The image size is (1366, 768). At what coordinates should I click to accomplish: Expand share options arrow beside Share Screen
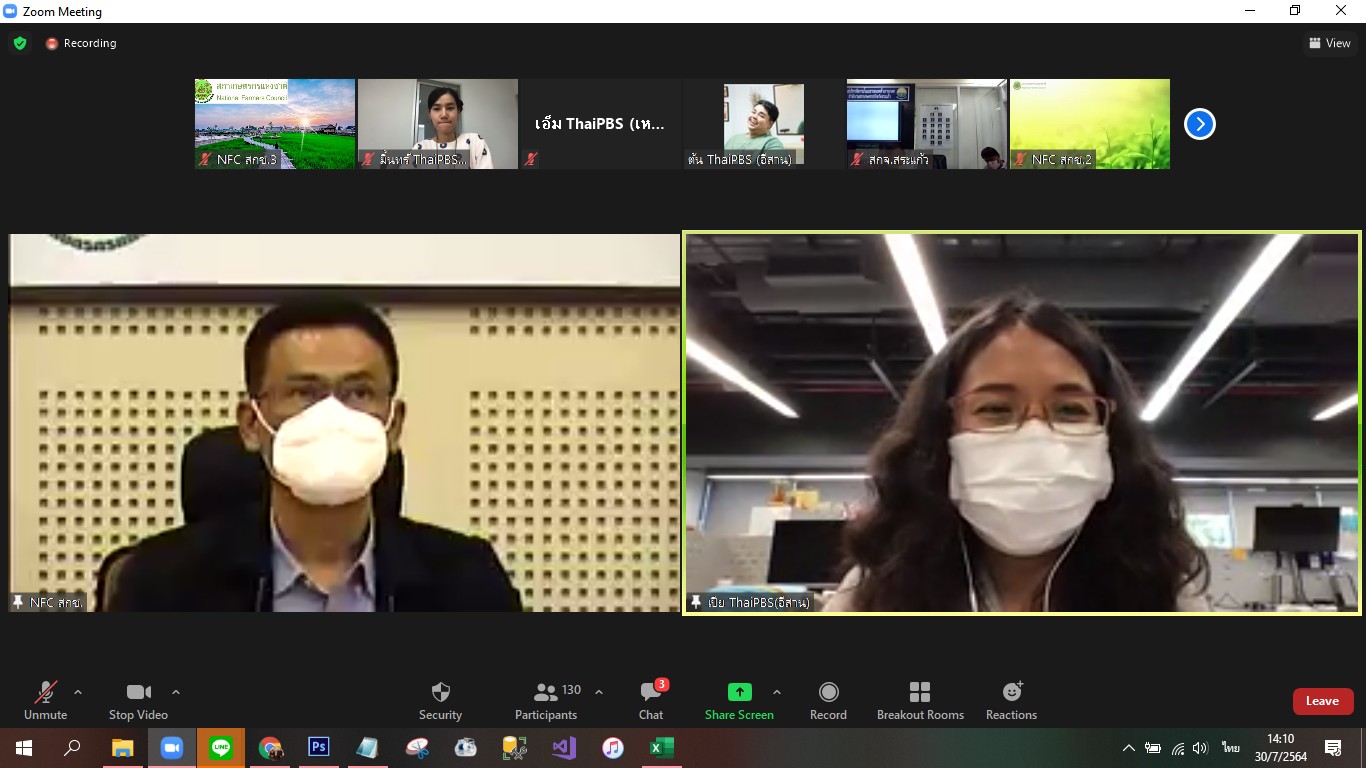(777, 692)
